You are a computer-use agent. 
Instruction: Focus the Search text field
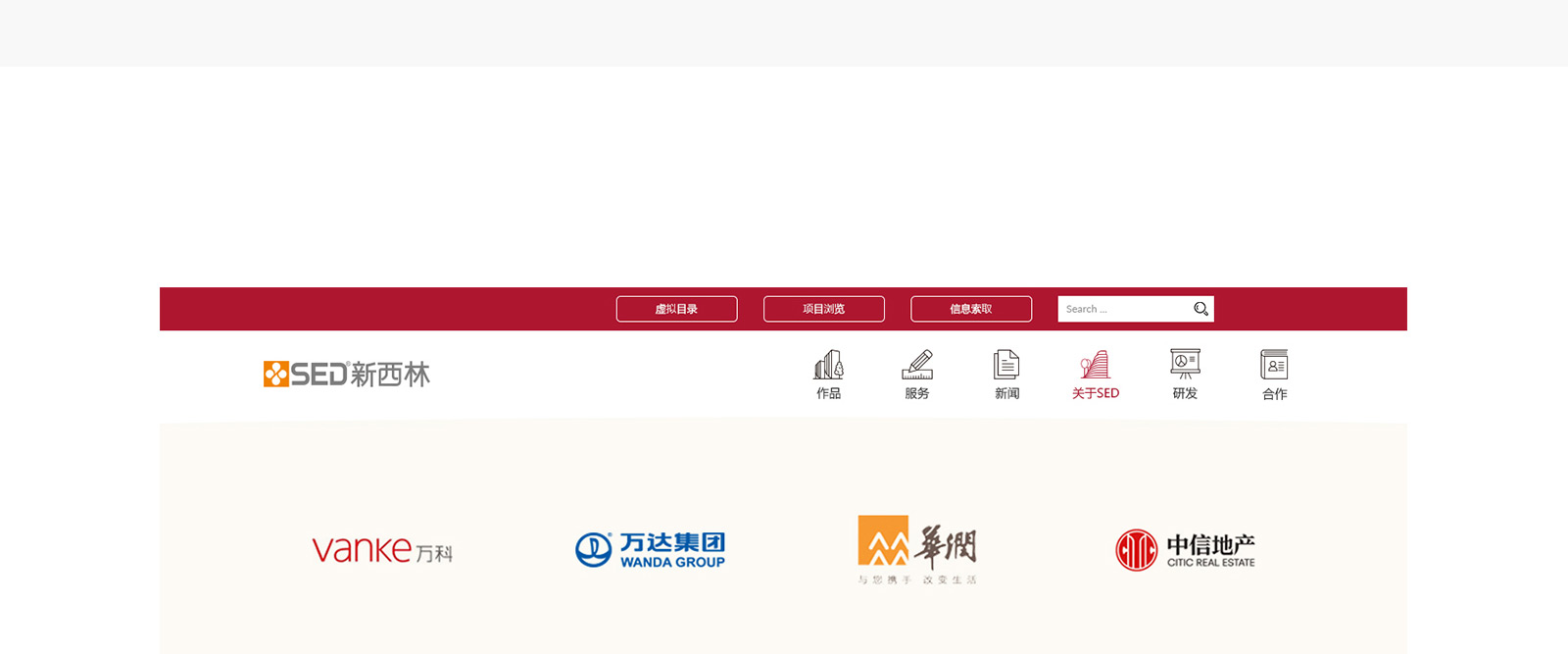[1123, 309]
